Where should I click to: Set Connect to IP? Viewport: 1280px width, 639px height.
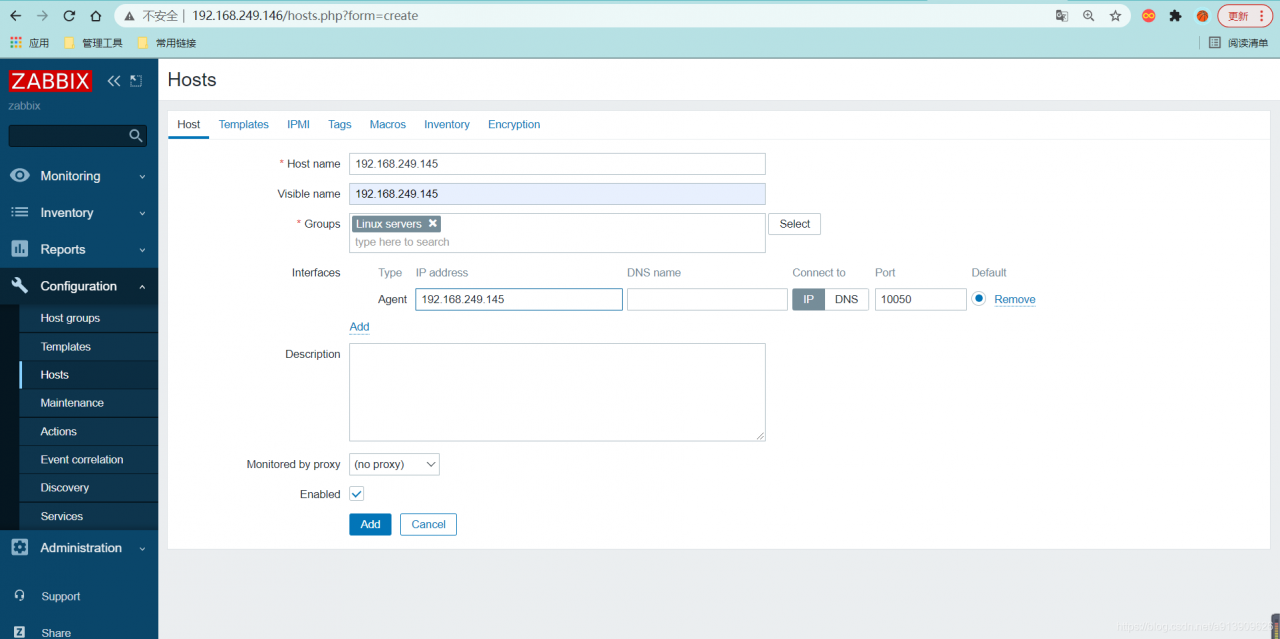coord(808,299)
